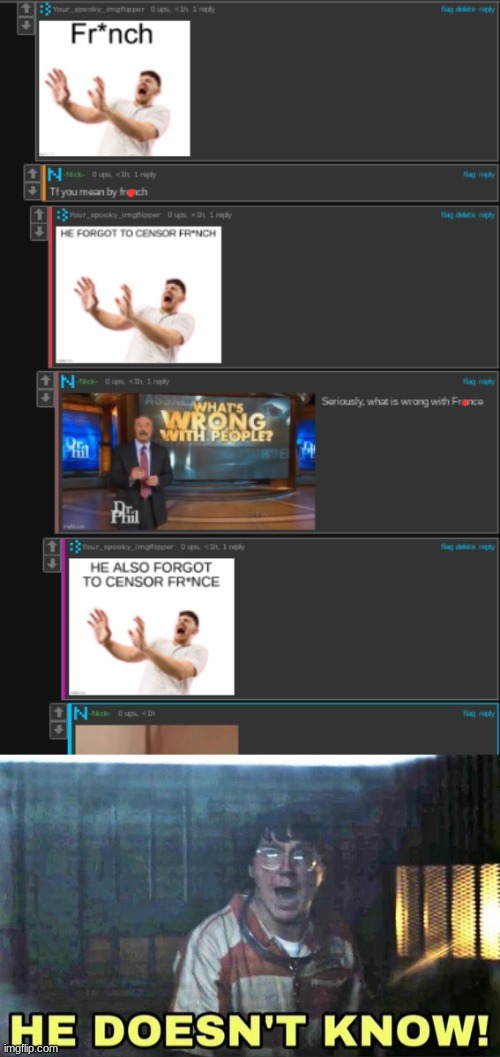500x1057 pixels.
Task: Downvote the last cropped Nick comment
Action: tap(59, 729)
